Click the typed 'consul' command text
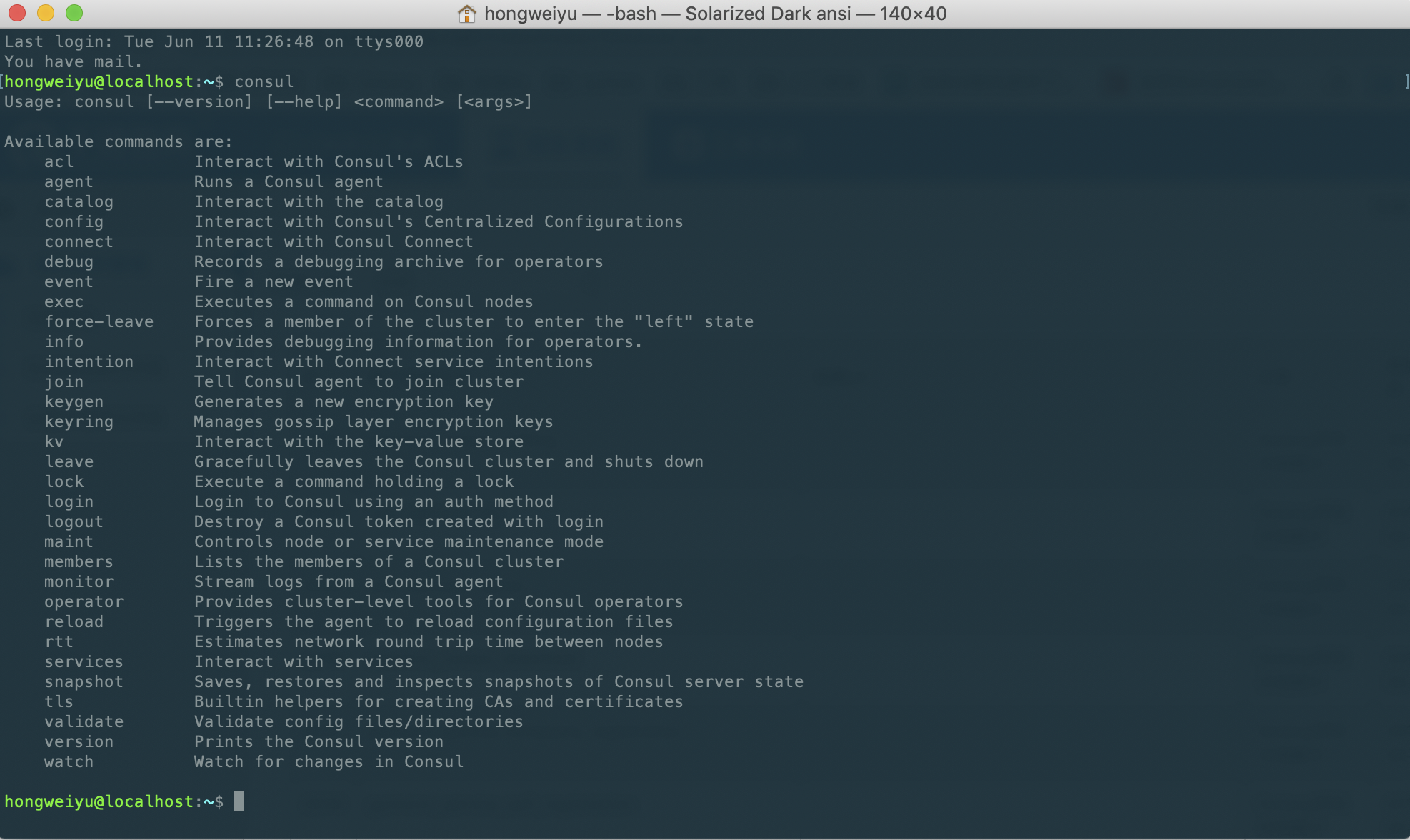The height and width of the screenshot is (840, 1410). tap(264, 81)
